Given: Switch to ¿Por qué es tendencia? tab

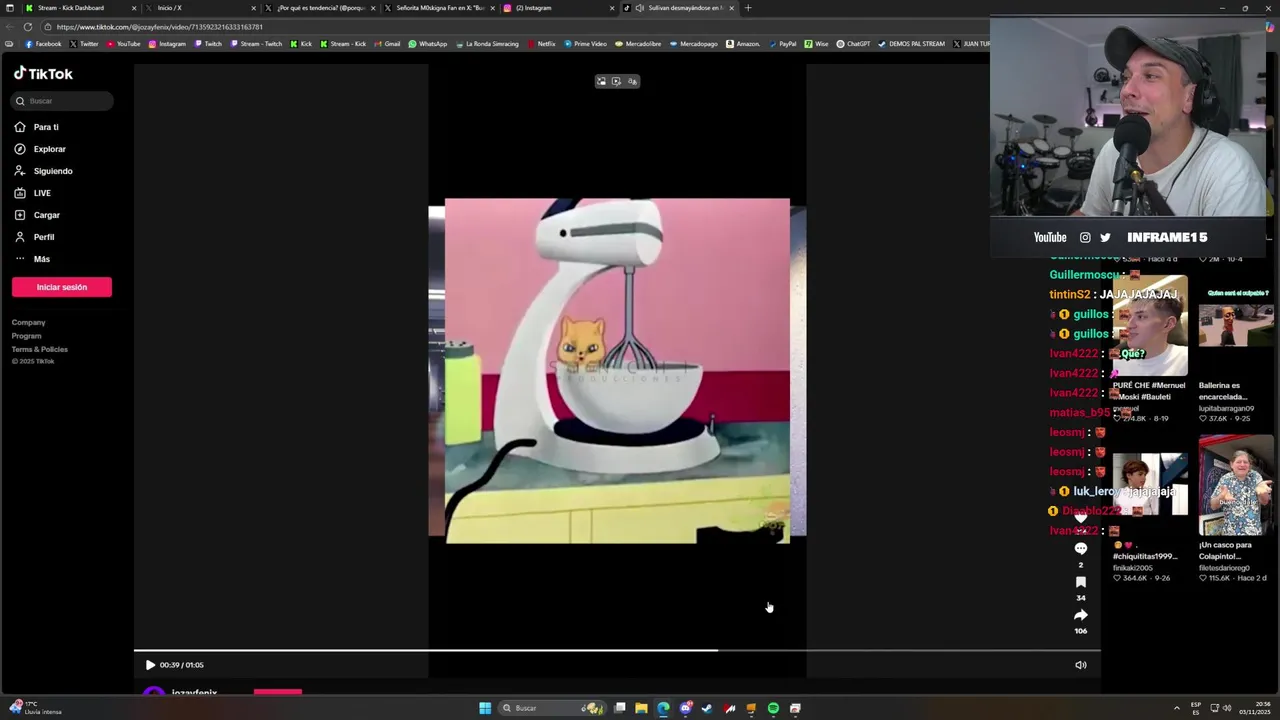Looking at the screenshot, I should [x=320, y=8].
